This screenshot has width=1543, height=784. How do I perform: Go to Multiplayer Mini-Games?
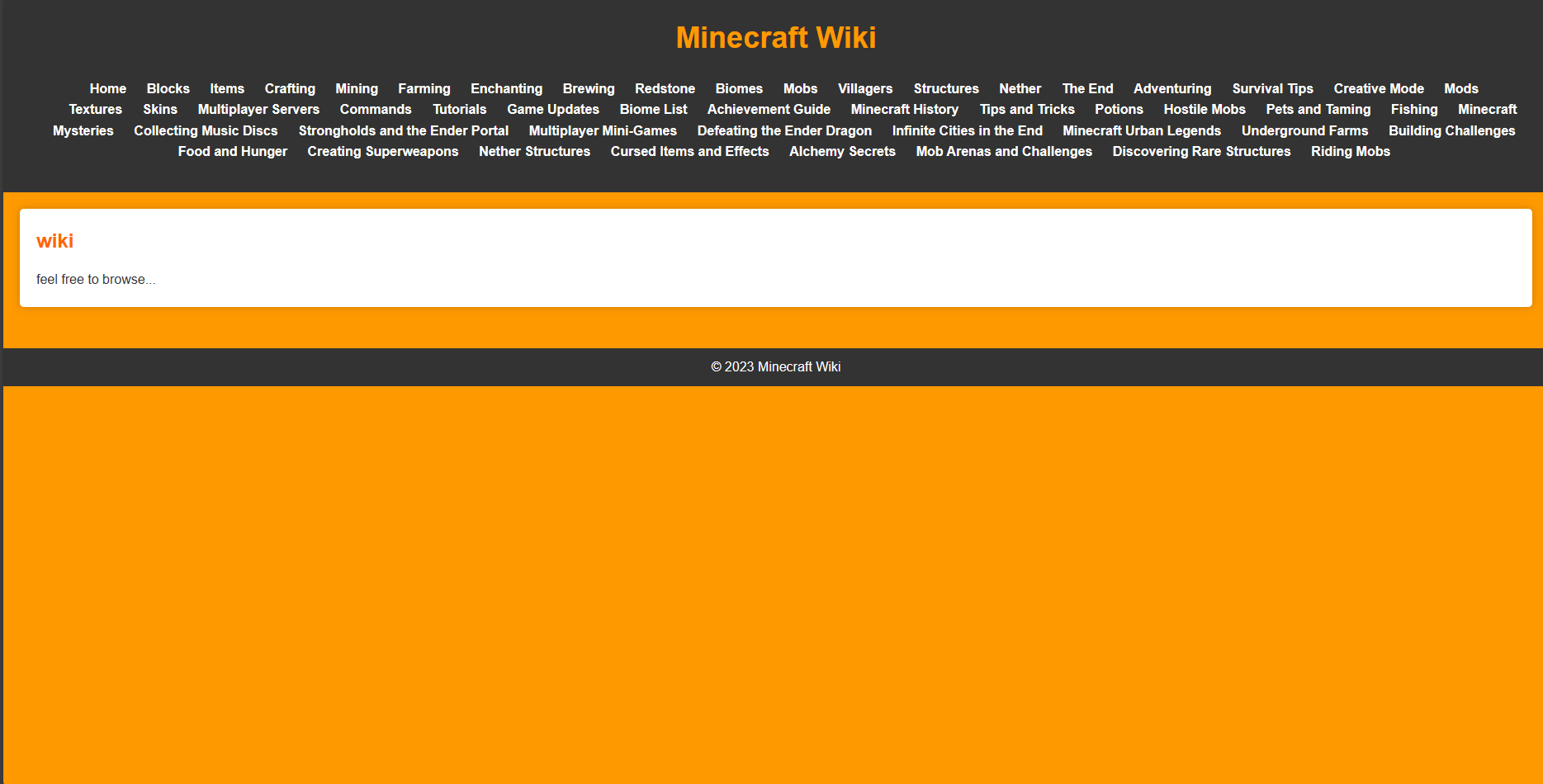click(603, 130)
